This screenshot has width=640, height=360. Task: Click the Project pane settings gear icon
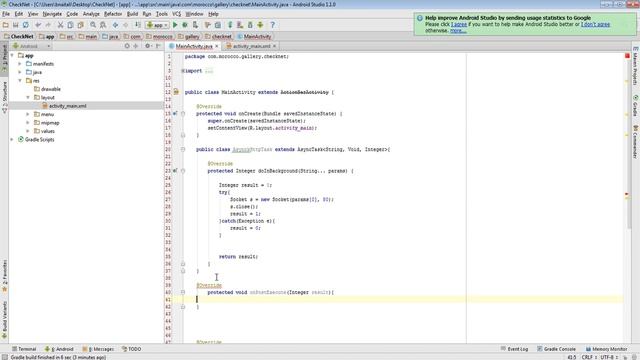147,46
